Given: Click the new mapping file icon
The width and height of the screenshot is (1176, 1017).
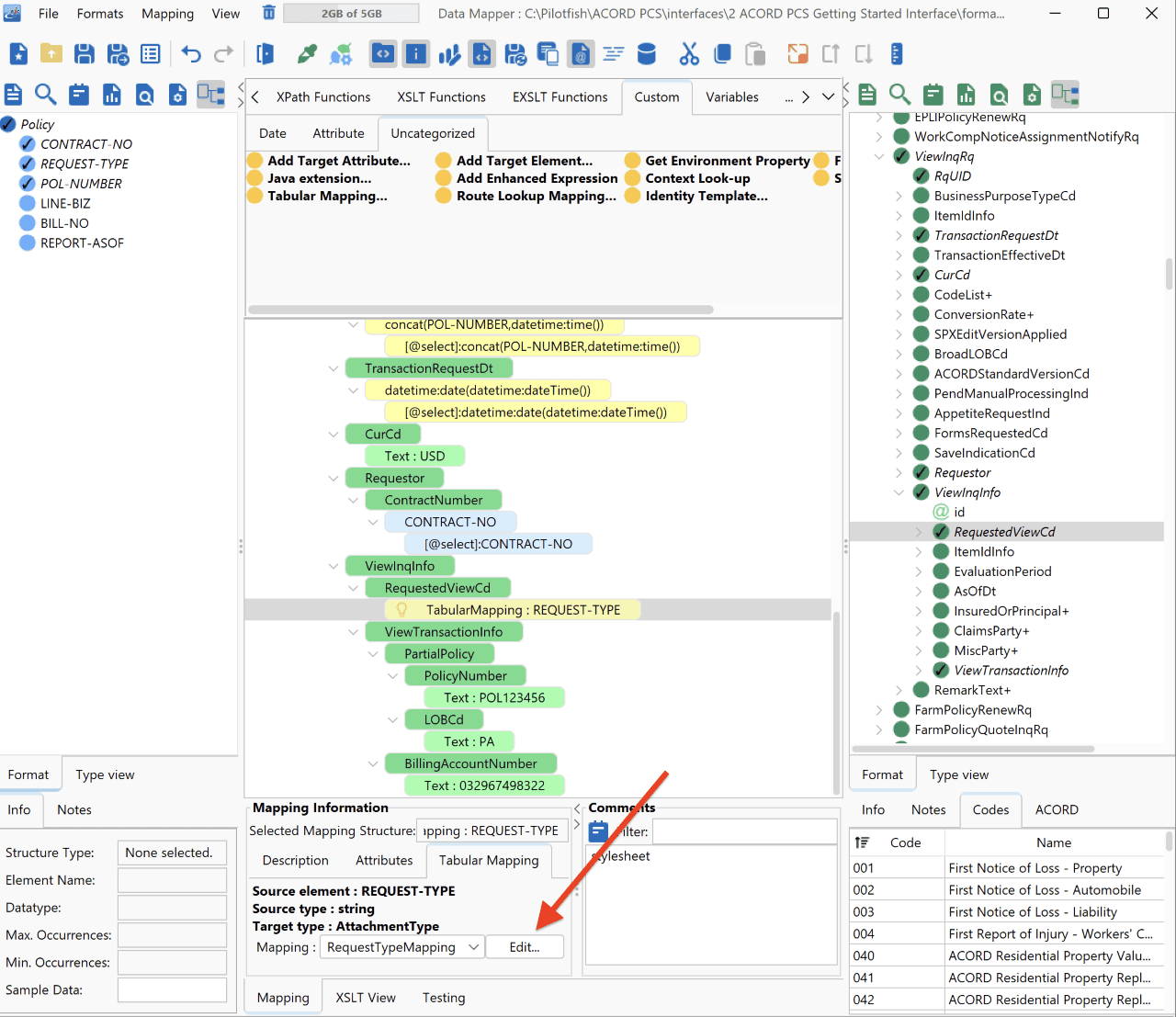Looking at the screenshot, I should click(18, 54).
